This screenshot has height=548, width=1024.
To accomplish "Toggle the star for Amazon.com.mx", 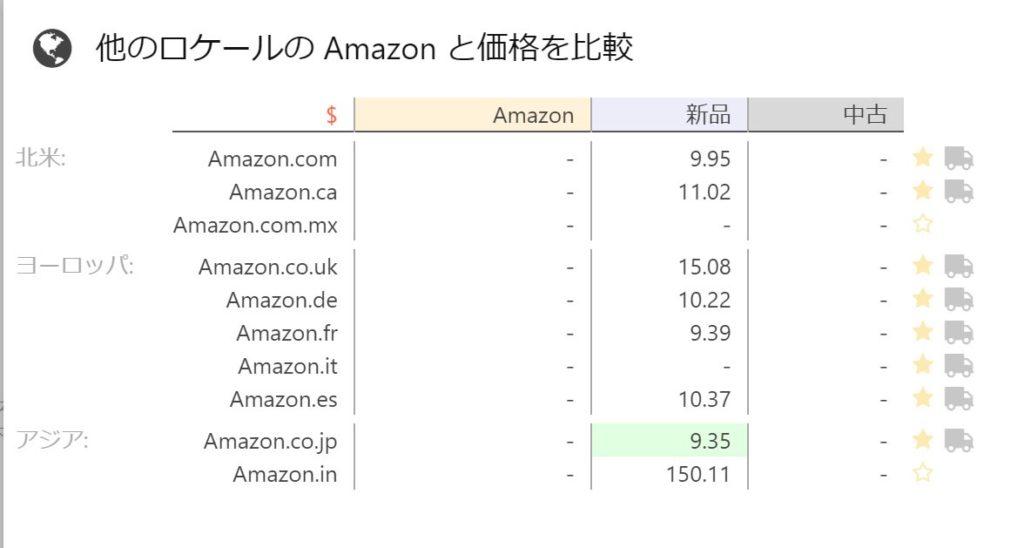I will point(922,224).
